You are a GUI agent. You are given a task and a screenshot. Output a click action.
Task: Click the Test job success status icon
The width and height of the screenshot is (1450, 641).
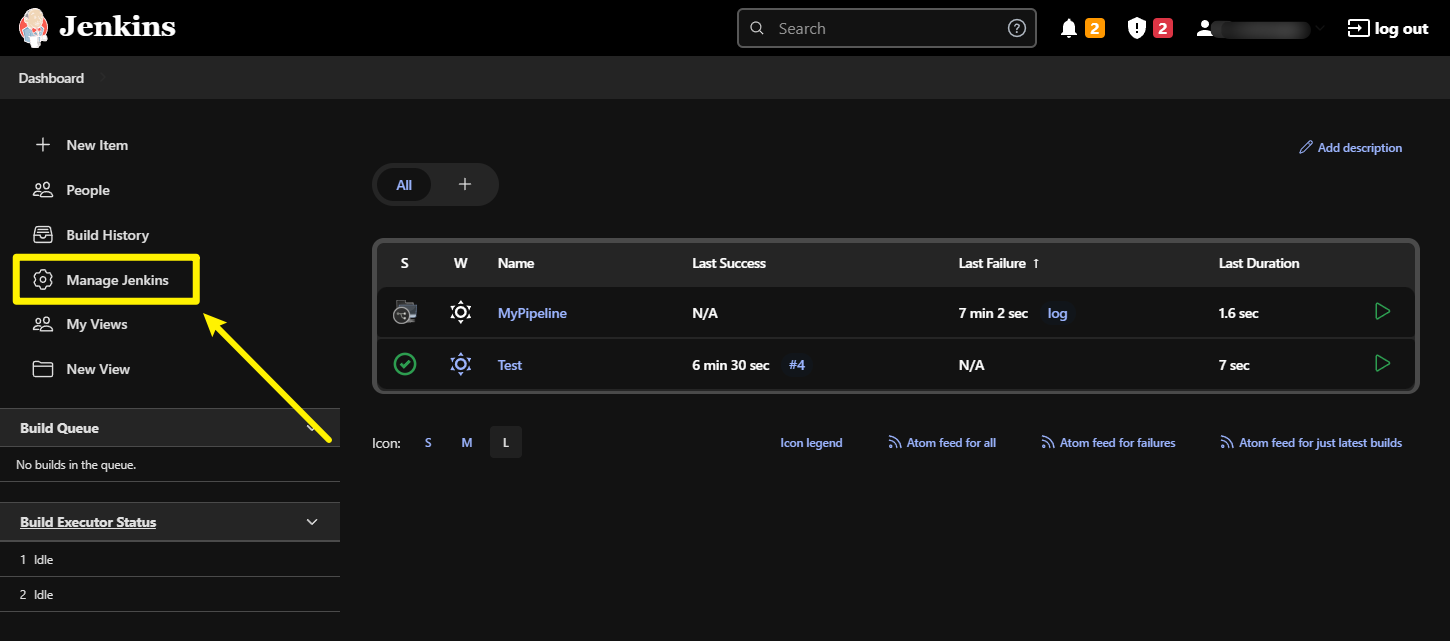click(x=404, y=364)
